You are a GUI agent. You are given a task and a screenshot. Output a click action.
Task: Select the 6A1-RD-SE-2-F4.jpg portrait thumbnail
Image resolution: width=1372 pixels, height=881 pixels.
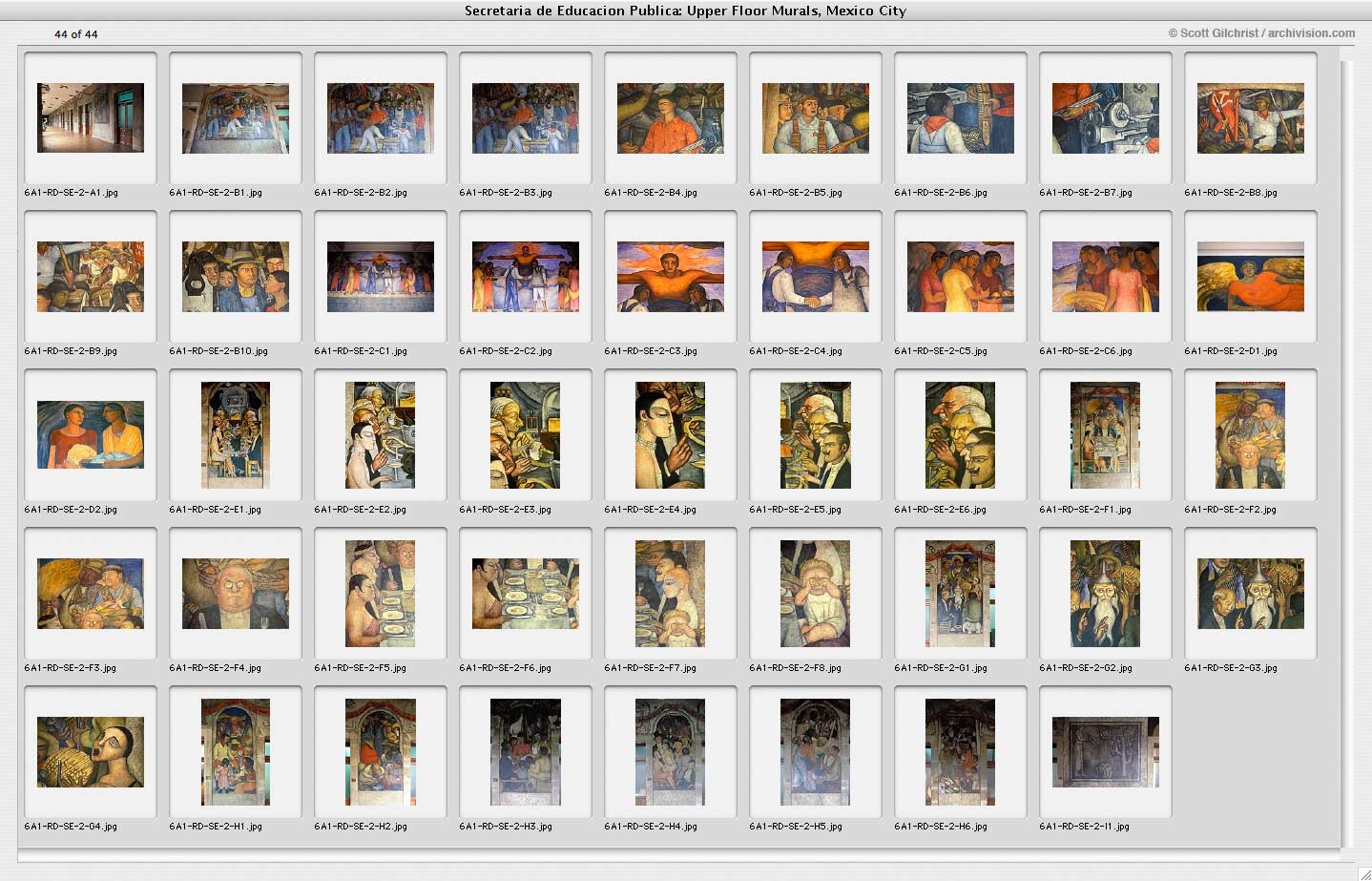point(236,594)
